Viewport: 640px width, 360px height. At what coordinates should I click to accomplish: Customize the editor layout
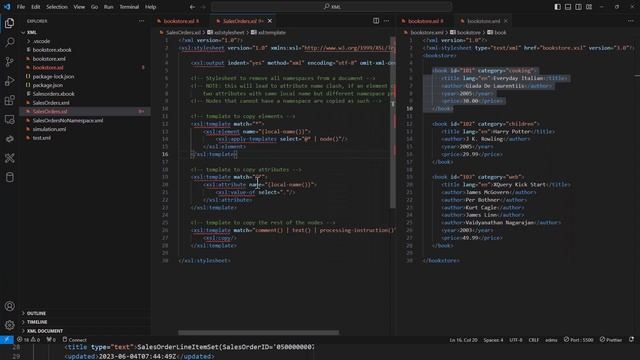pyautogui.click(x=589, y=7)
